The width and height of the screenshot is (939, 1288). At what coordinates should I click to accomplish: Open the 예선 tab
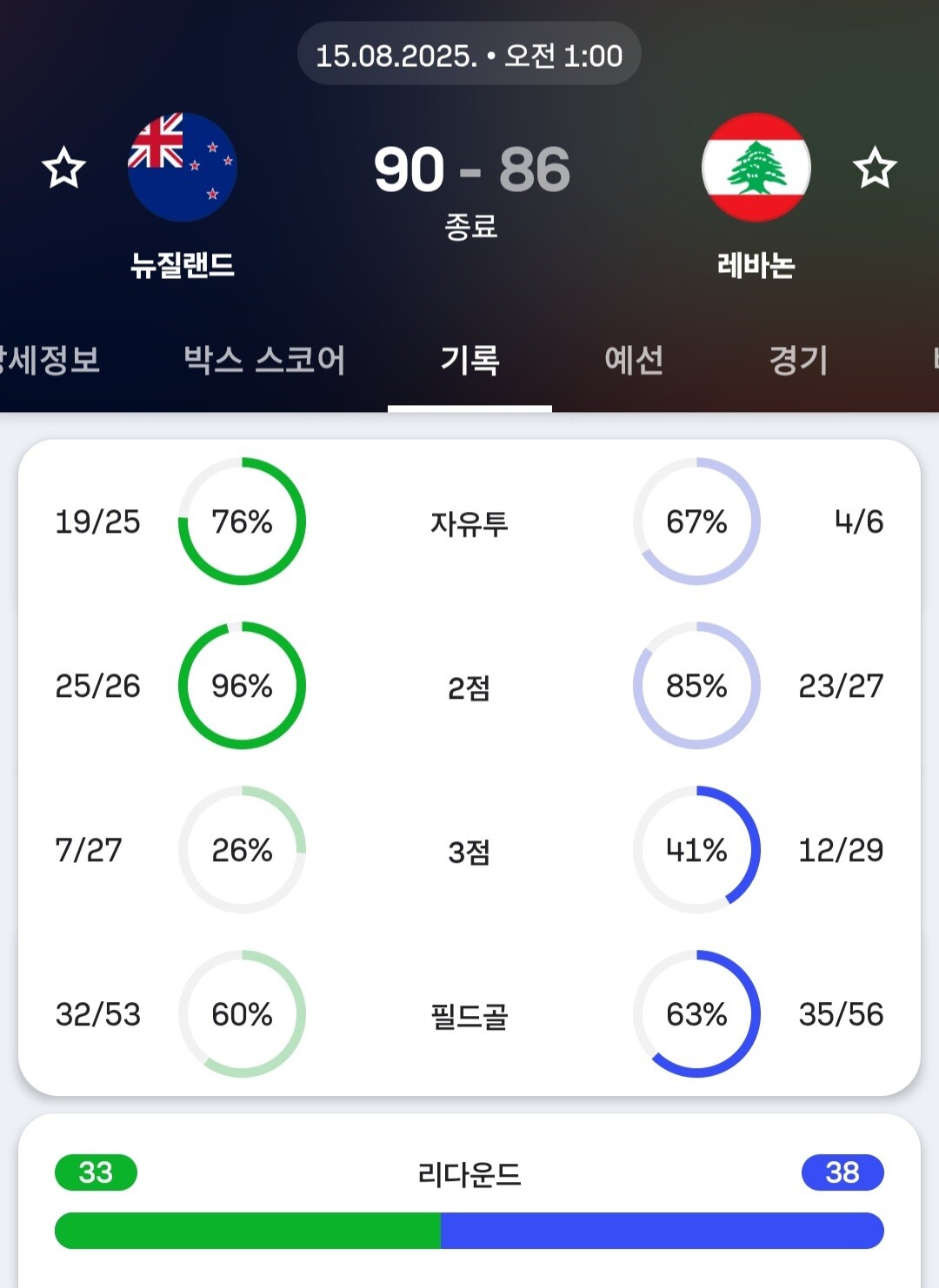(x=634, y=360)
